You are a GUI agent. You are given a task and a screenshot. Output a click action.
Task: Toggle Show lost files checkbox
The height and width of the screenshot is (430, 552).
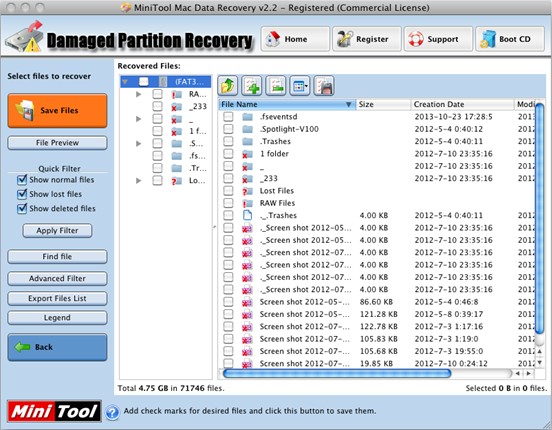pos(22,194)
